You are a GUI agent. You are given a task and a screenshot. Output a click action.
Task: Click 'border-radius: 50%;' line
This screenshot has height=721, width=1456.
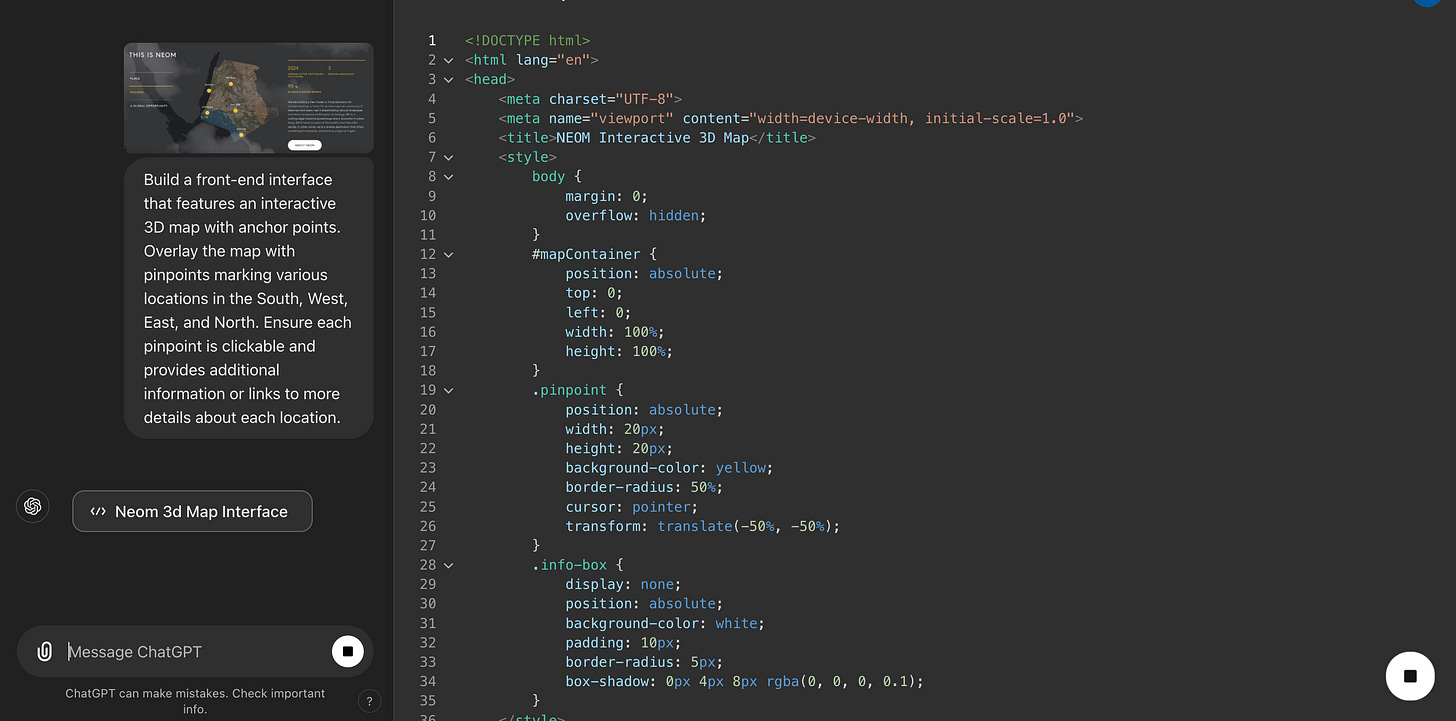pos(644,487)
